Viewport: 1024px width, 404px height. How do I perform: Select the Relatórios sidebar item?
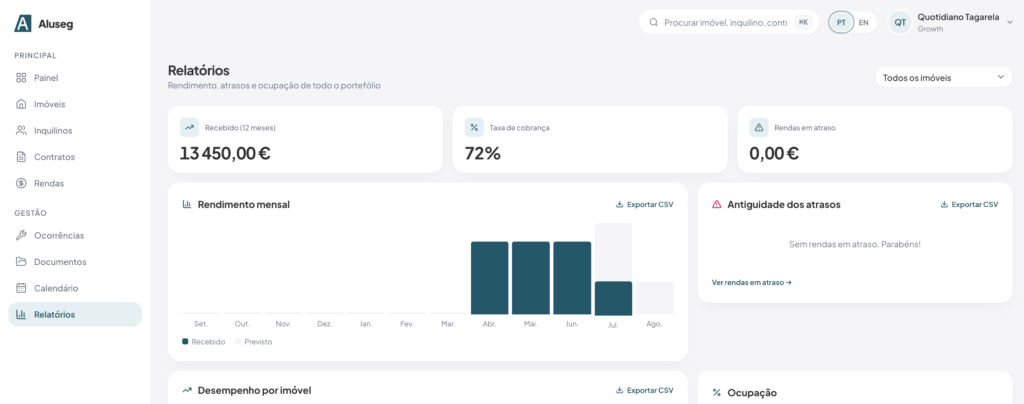[x=75, y=315]
